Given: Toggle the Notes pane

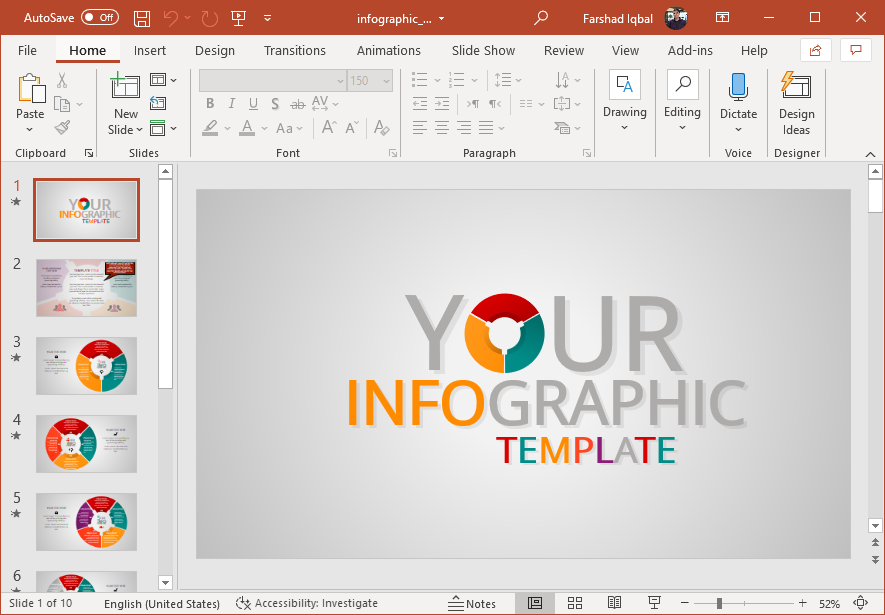Looking at the screenshot, I should tap(472, 603).
